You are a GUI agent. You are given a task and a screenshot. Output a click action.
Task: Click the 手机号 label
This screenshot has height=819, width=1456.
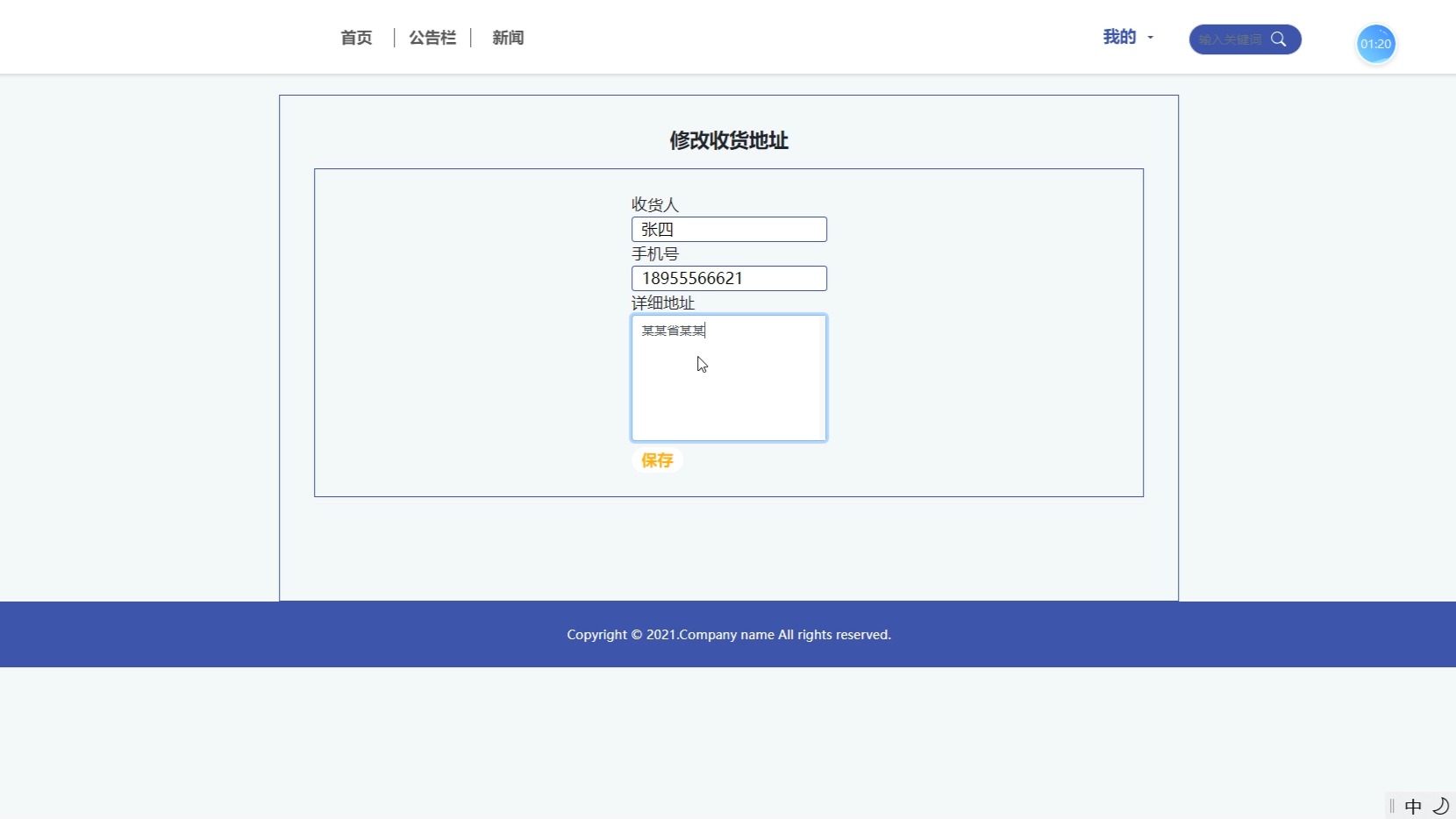pyautogui.click(x=655, y=253)
